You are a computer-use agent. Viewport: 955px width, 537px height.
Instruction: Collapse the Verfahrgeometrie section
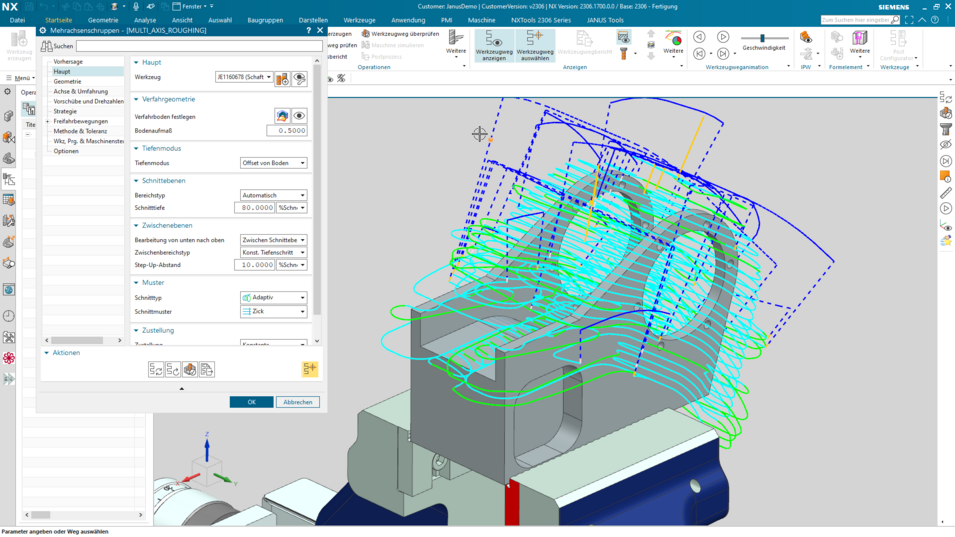click(x=136, y=99)
